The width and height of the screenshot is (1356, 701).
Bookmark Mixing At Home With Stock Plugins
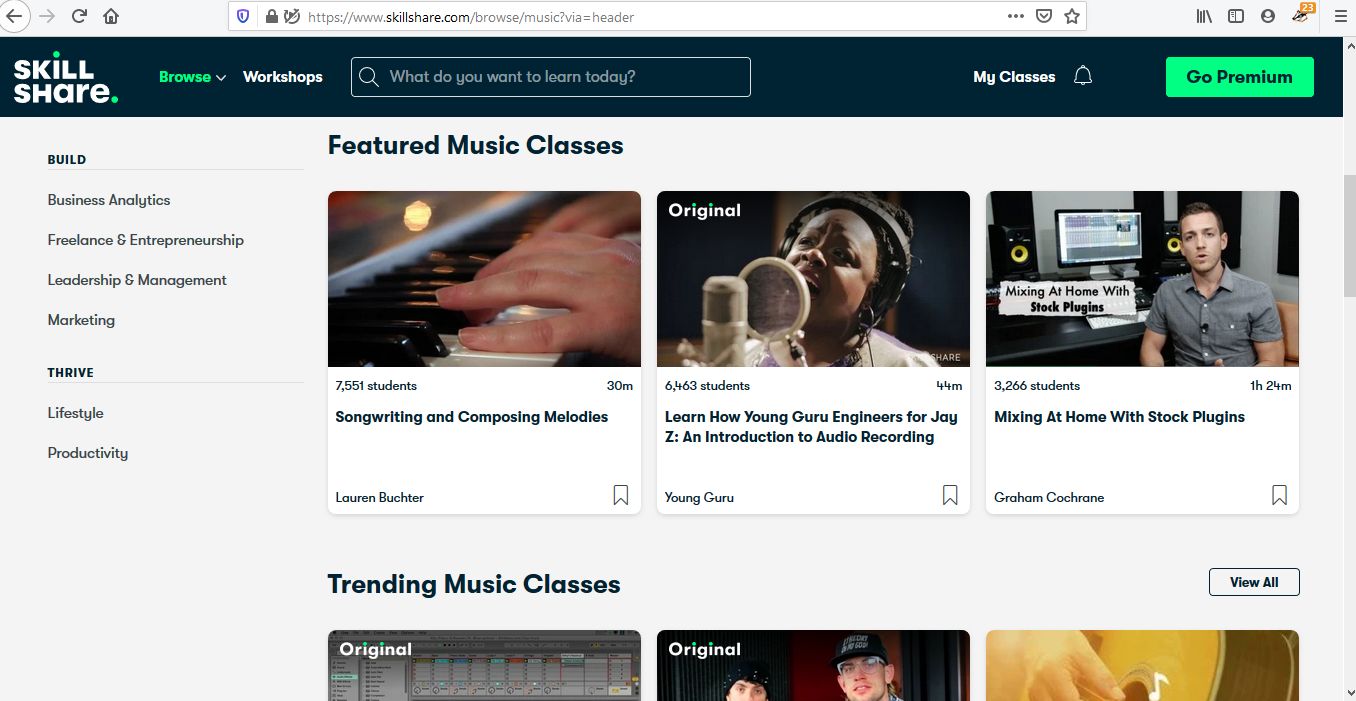(x=1279, y=495)
